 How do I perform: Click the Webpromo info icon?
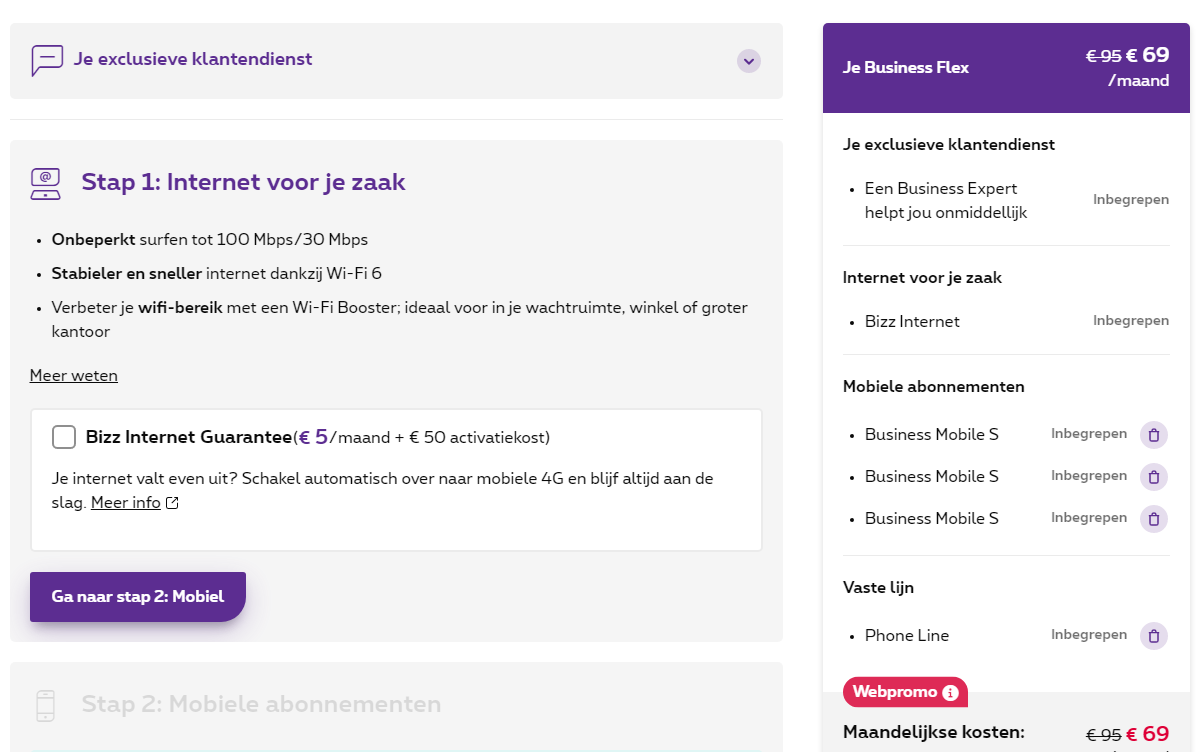[x=950, y=693]
